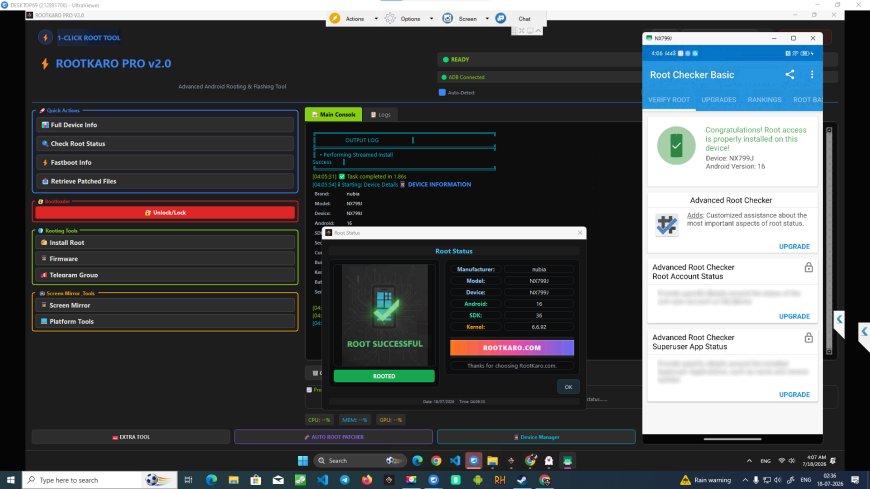Click the ROOT SUCCESSFUL image
Screen dimensions: 870x489
click(x=385, y=315)
